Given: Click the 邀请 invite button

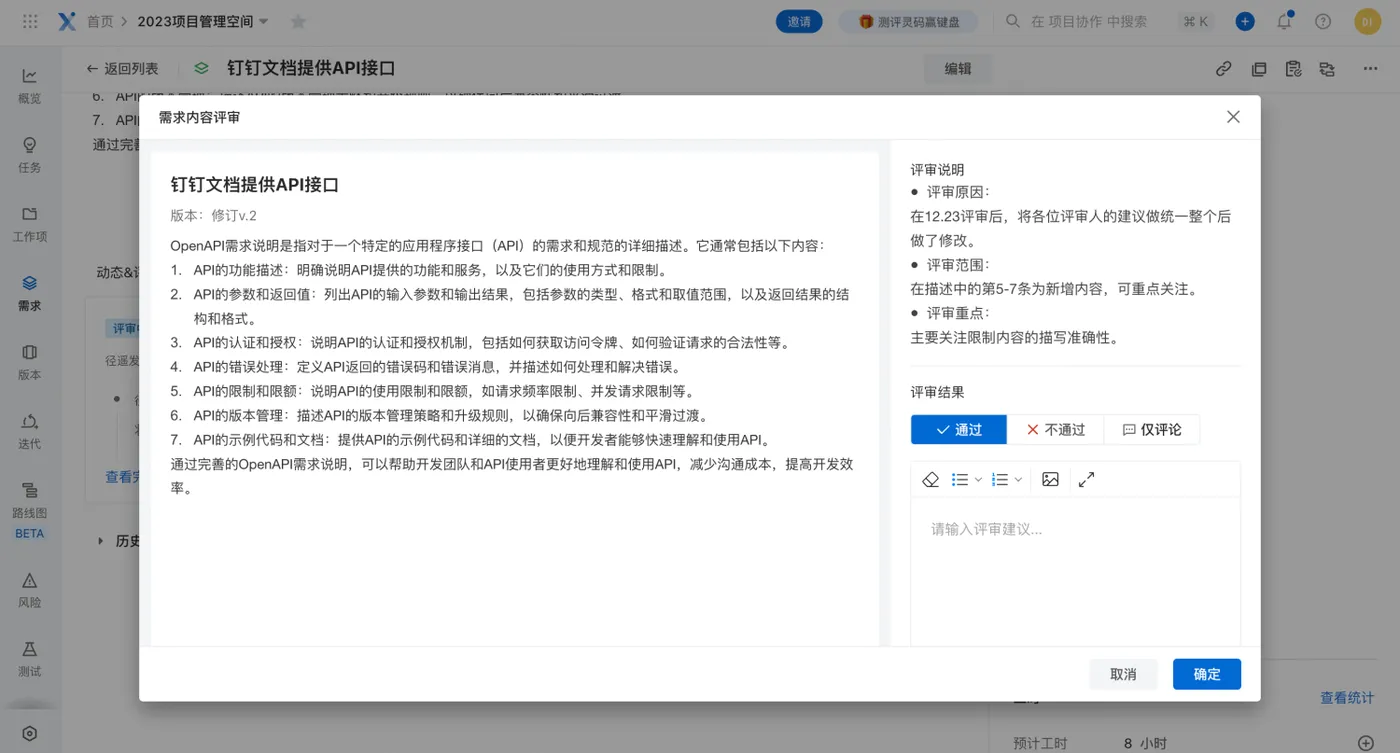Looking at the screenshot, I should (x=799, y=21).
